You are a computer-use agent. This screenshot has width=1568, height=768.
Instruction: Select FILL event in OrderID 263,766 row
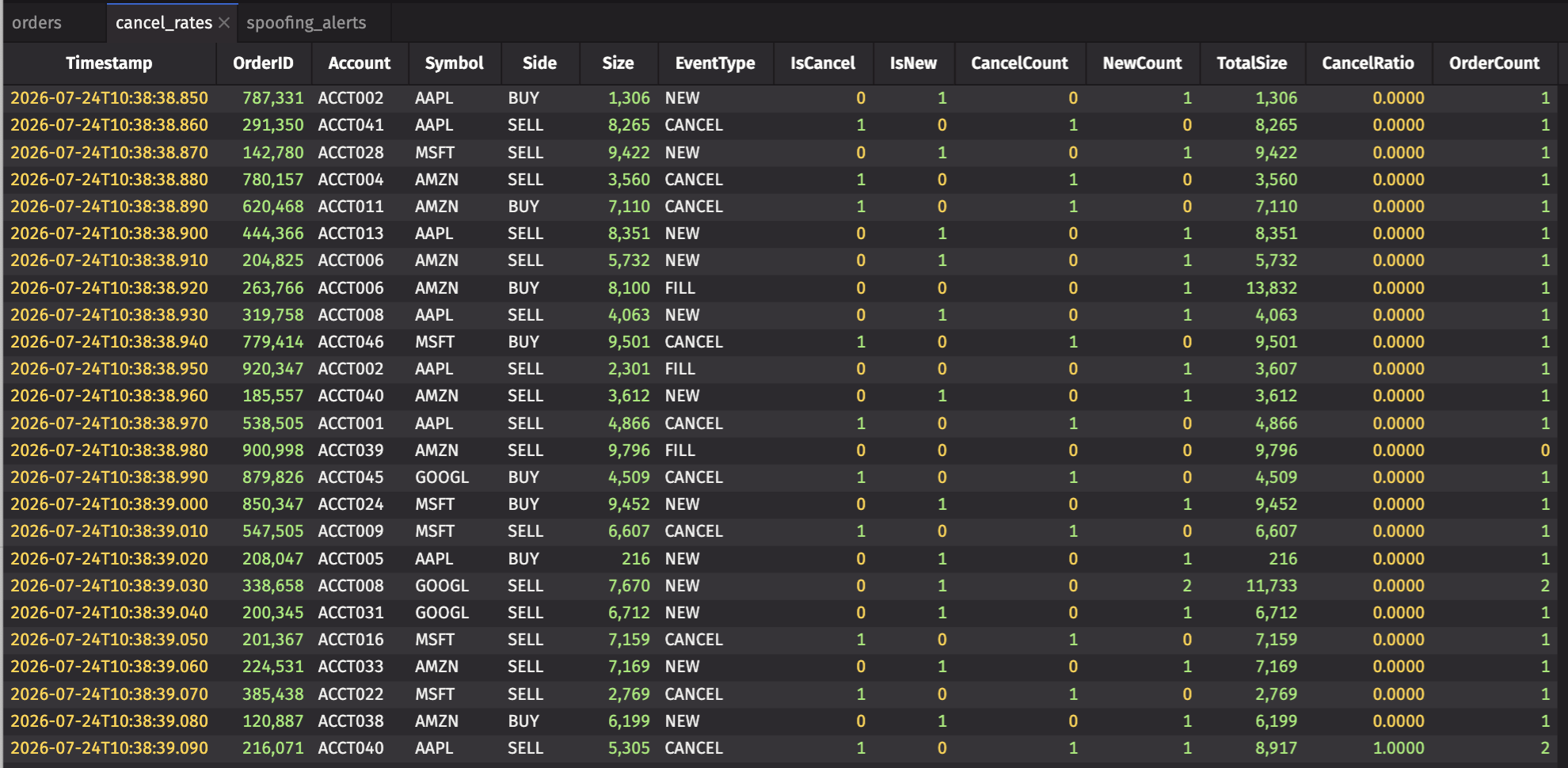click(715, 288)
